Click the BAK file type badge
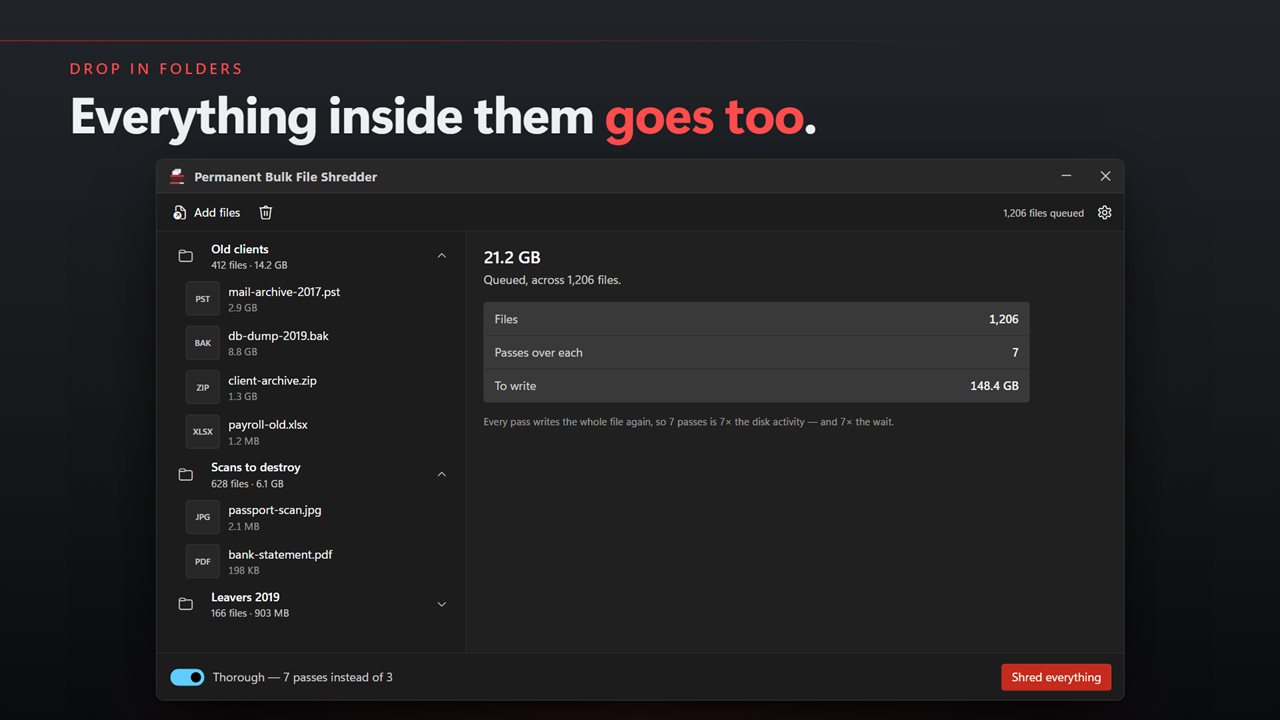 (203, 343)
